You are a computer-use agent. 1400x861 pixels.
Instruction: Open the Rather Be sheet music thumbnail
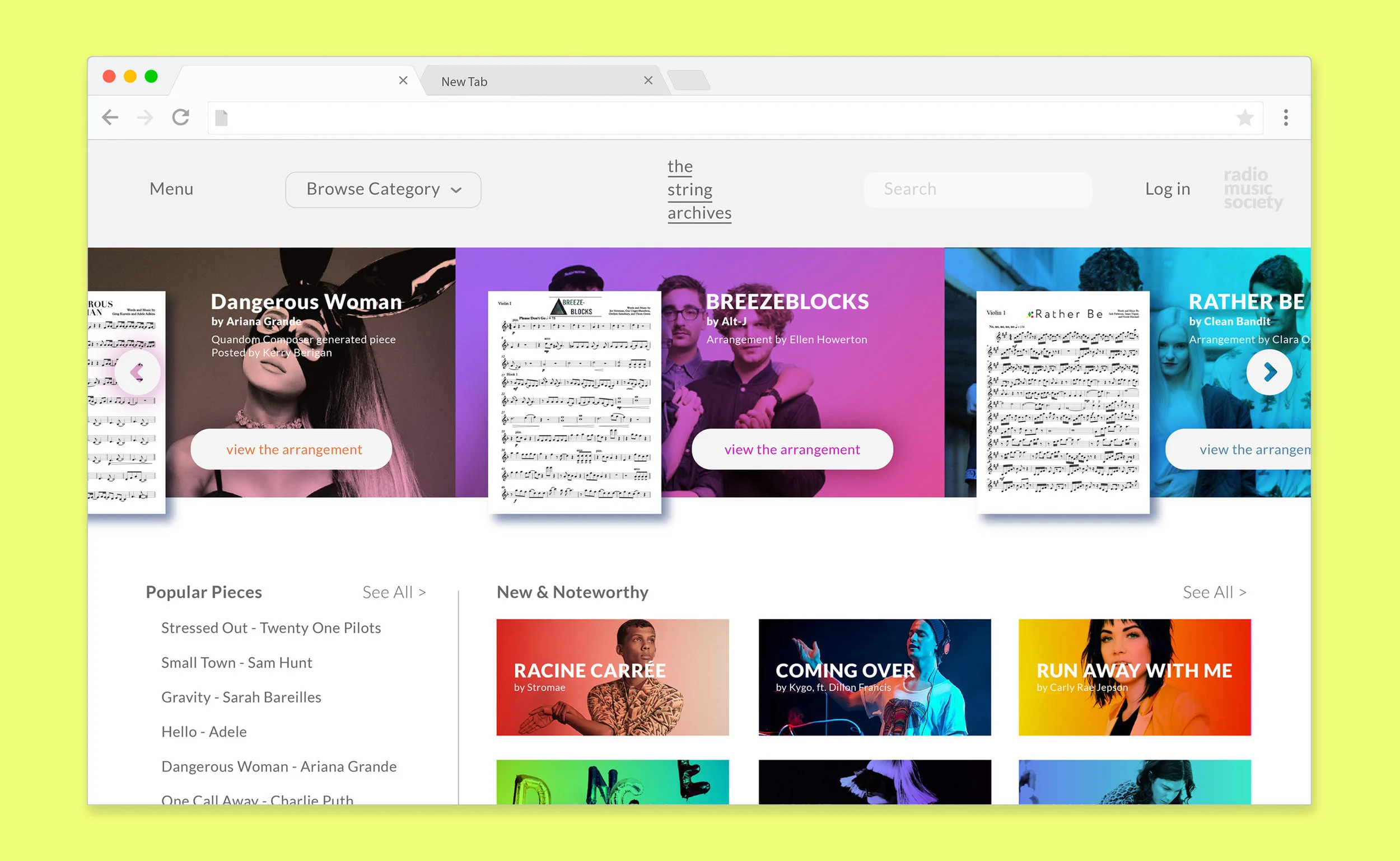1062,403
